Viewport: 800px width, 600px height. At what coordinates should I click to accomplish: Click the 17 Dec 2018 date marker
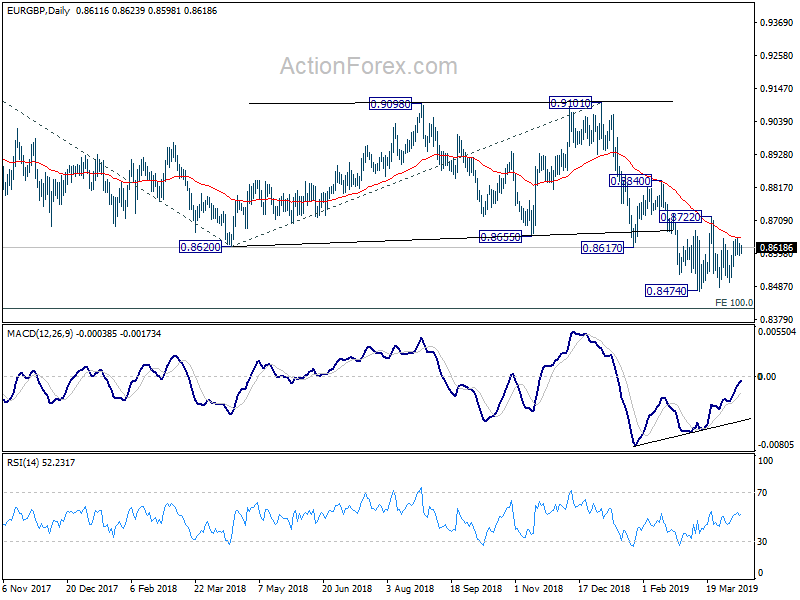(x=604, y=588)
